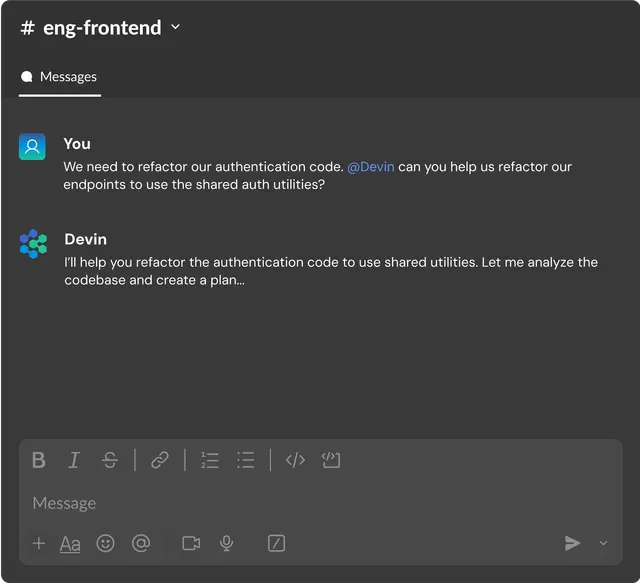Viewport: 640px width, 583px height.
Task: Open the @Devin mention link
Action: tap(371, 167)
